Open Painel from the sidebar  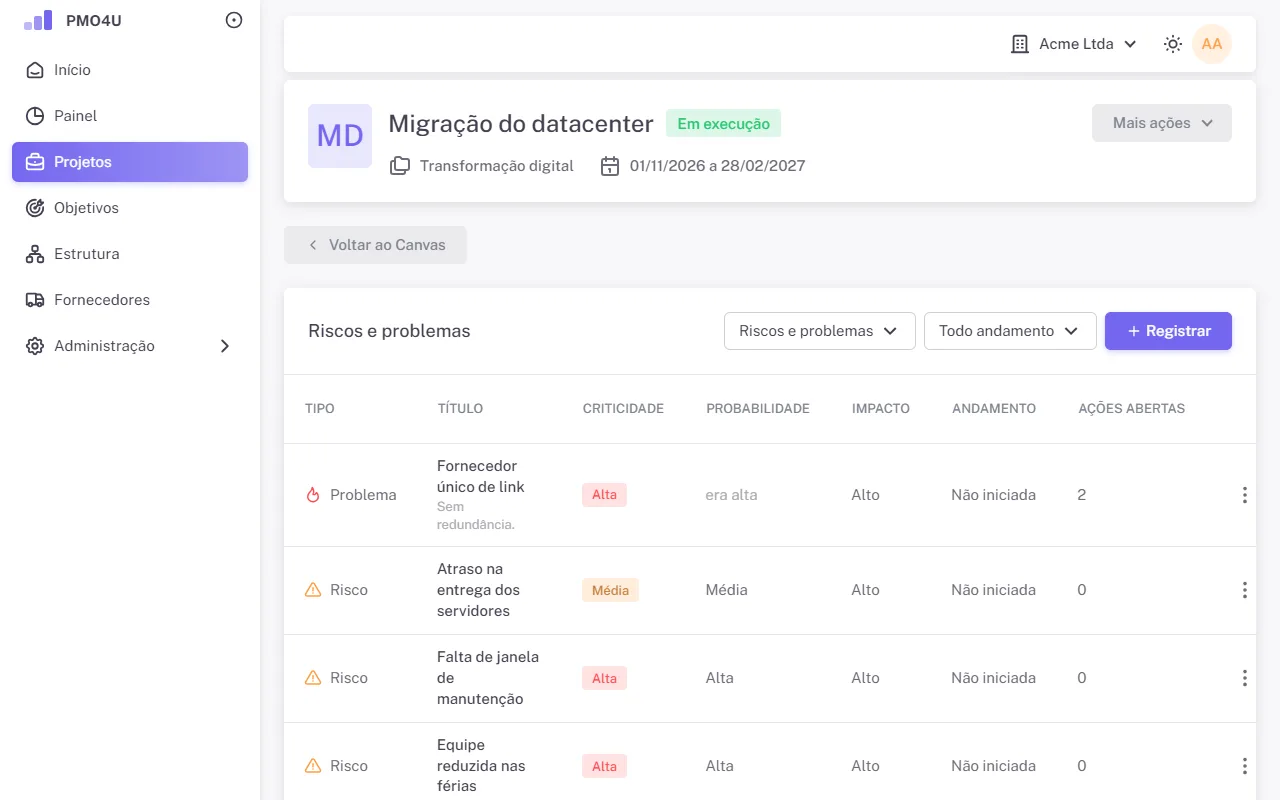coord(130,116)
